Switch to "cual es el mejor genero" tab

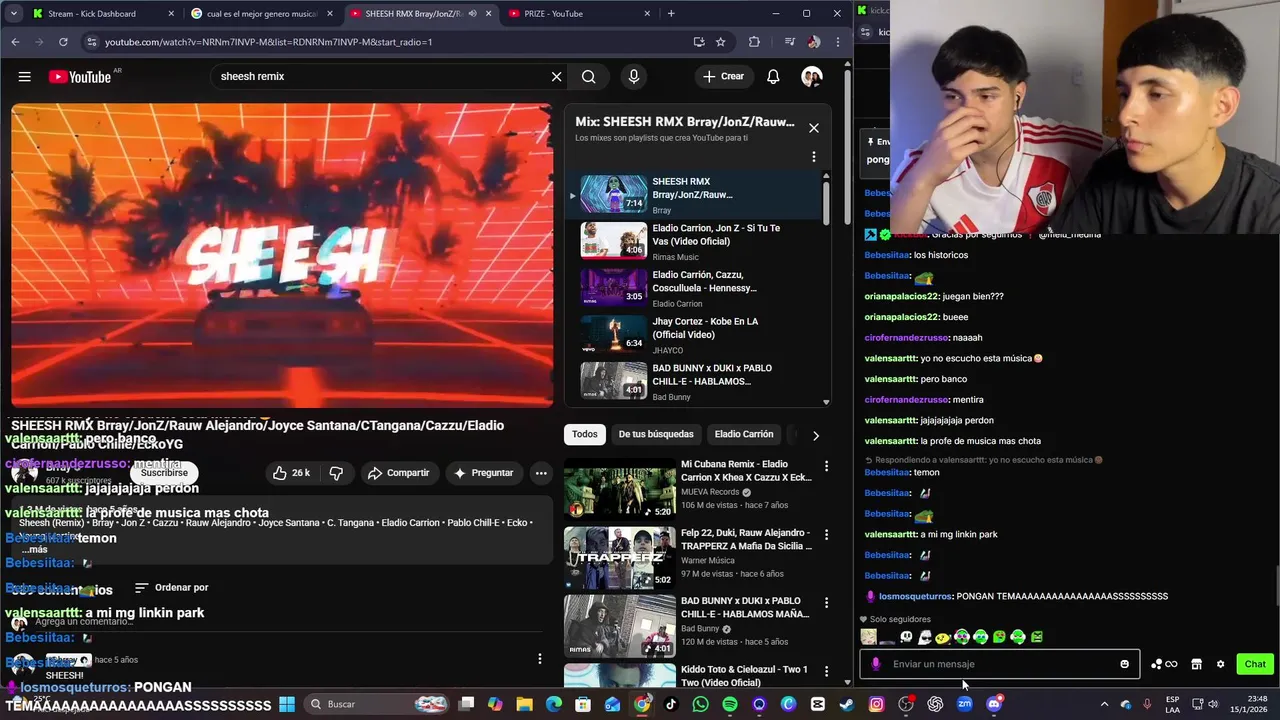[262, 14]
